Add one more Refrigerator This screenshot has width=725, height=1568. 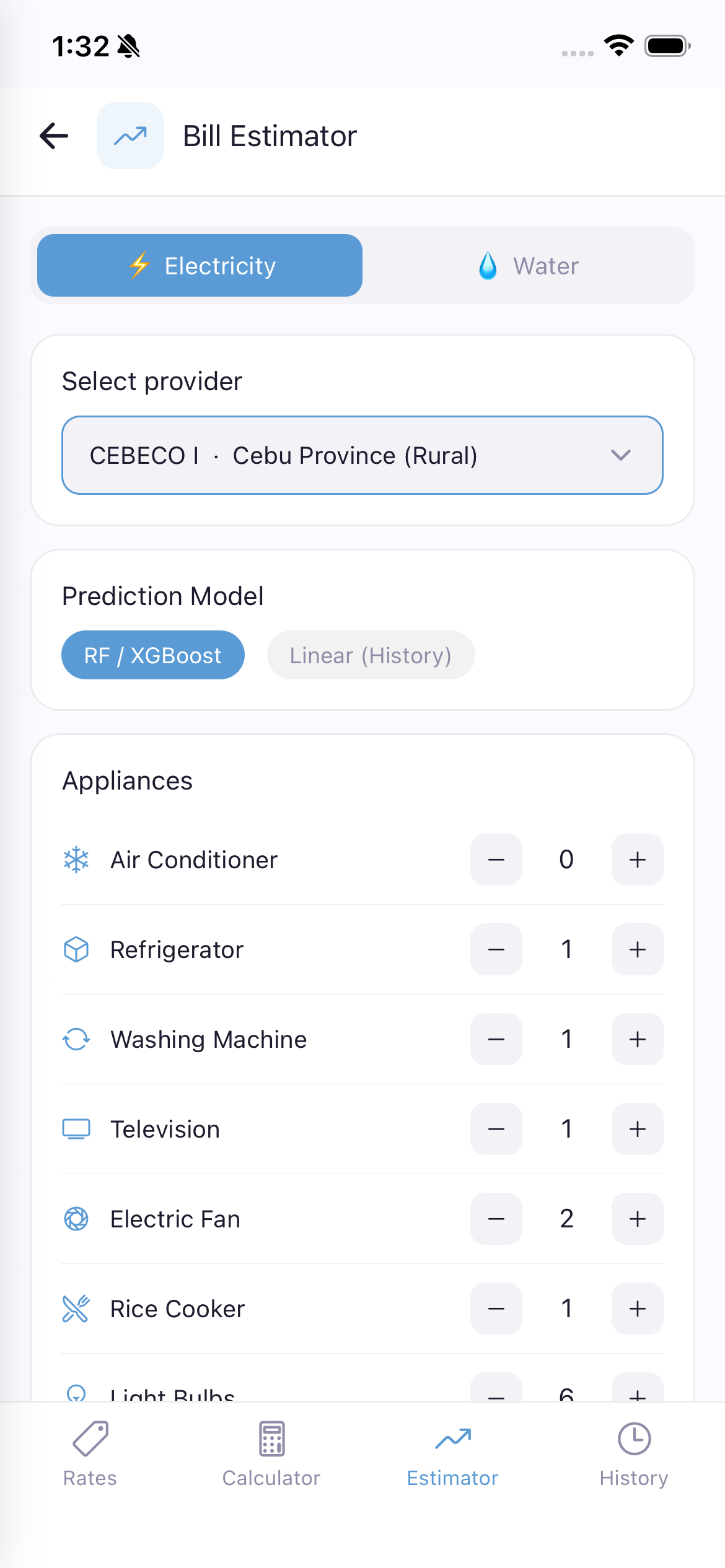click(x=637, y=949)
